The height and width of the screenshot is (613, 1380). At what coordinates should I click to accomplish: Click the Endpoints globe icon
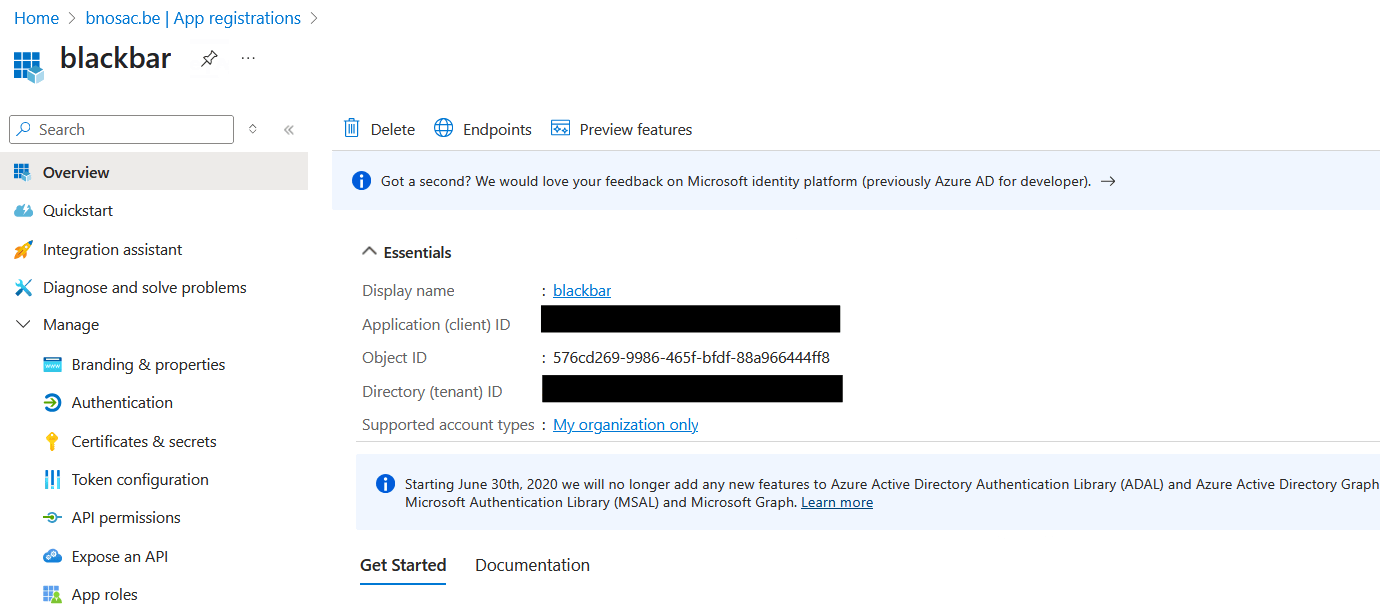tap(443, 128)
